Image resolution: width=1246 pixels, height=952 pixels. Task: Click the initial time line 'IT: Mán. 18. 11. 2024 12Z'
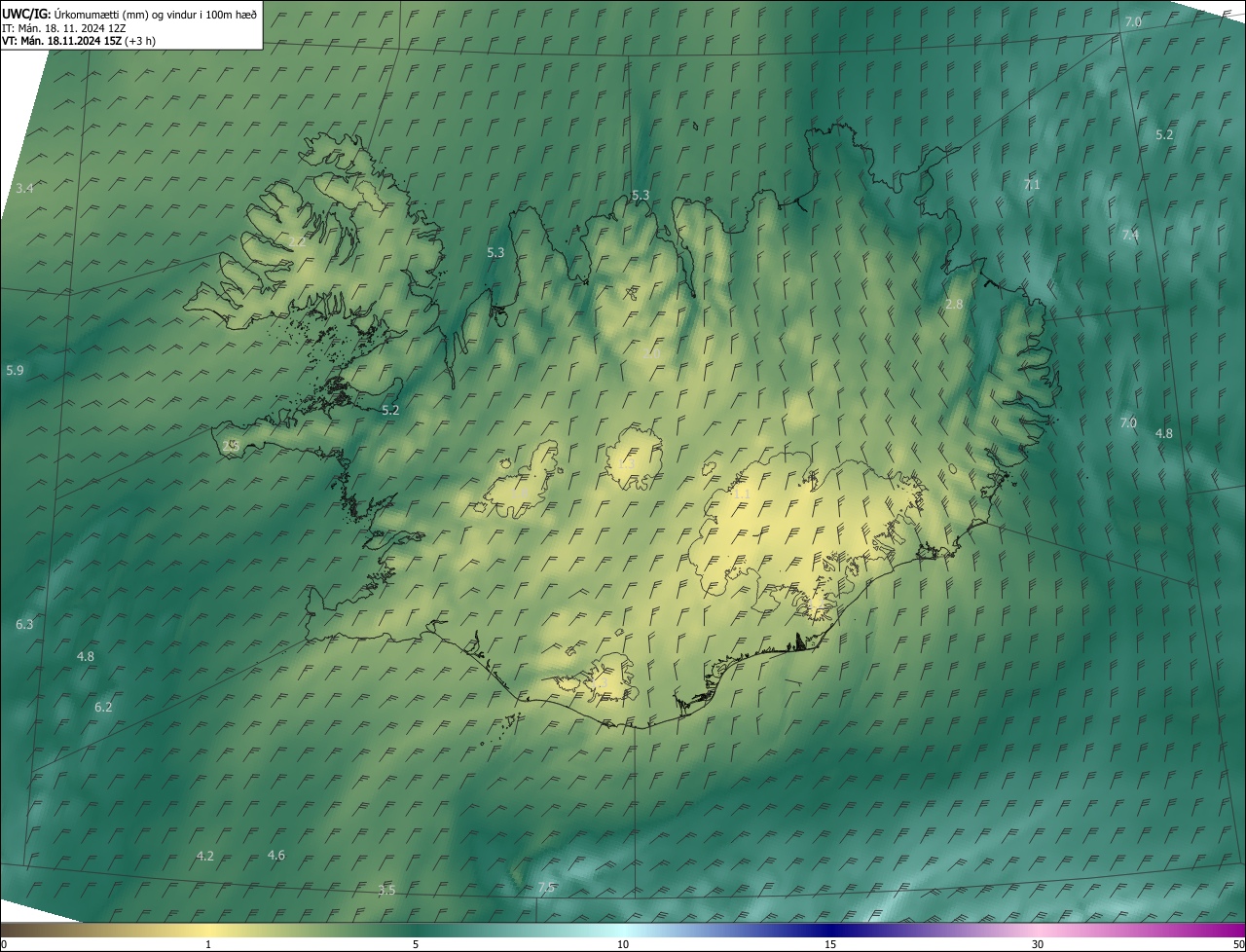66,27
